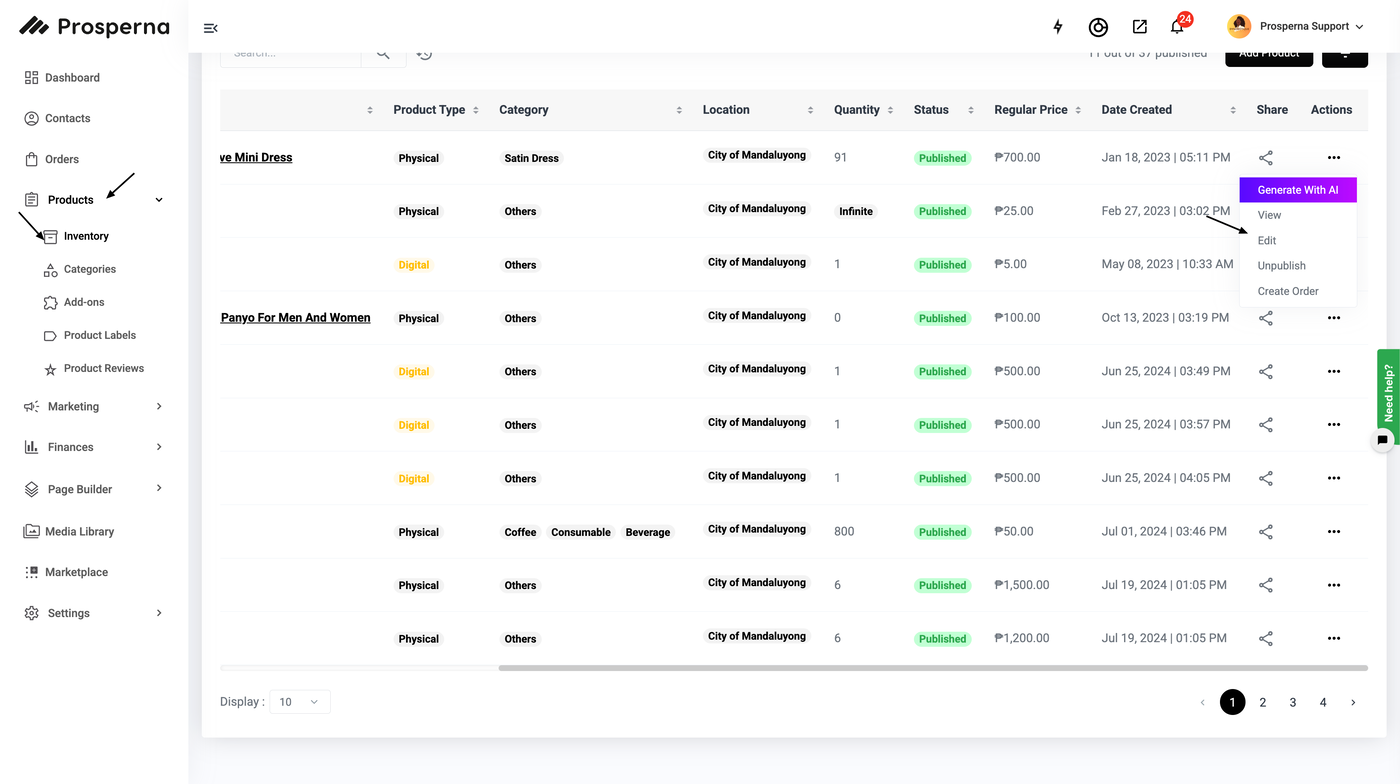Open Prosperna Support account dropdown
The image size is (1400, 784).
(1295, 27)
